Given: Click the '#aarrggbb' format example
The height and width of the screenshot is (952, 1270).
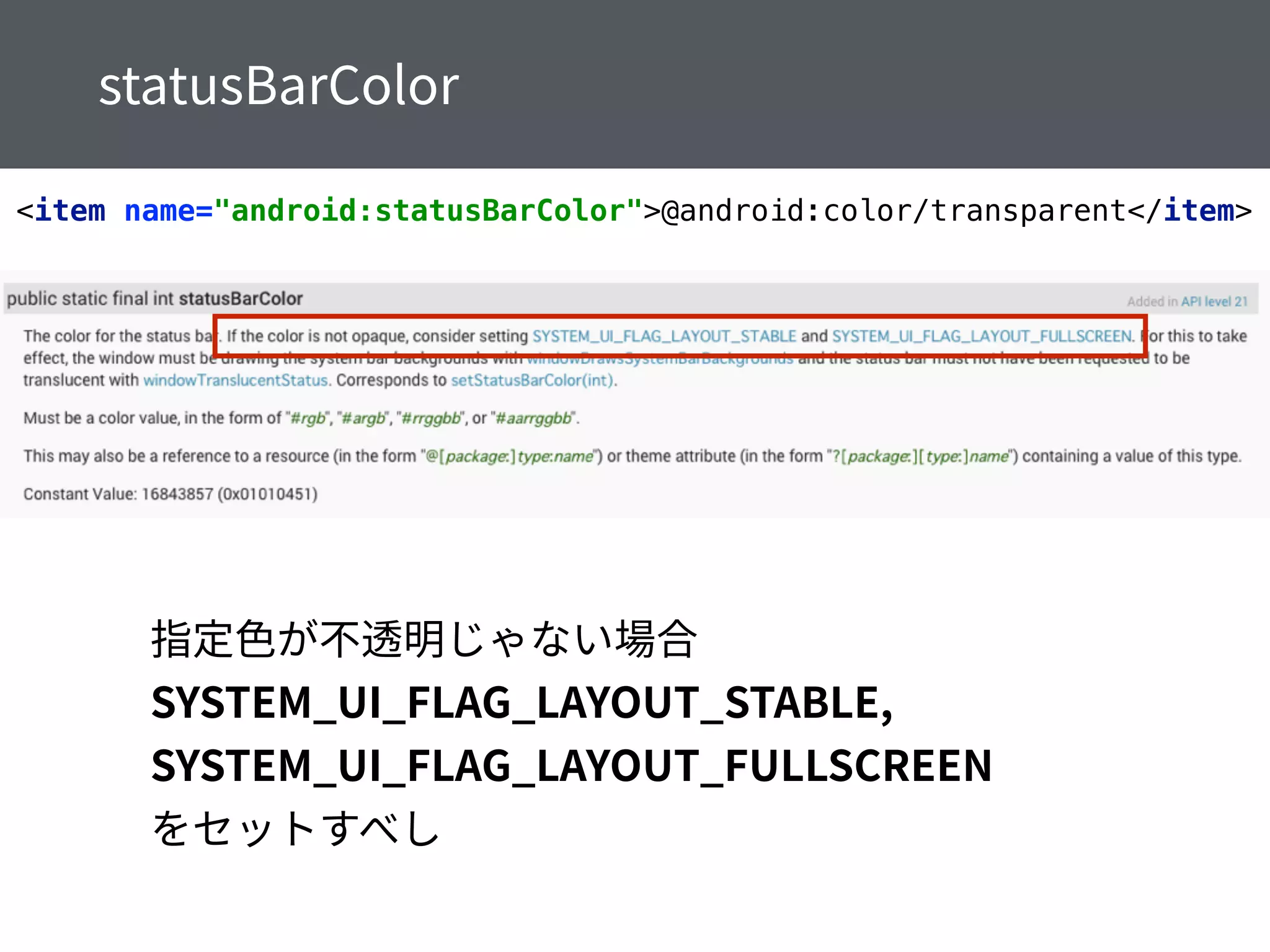Looking at the screenshot, I should 533,418.
